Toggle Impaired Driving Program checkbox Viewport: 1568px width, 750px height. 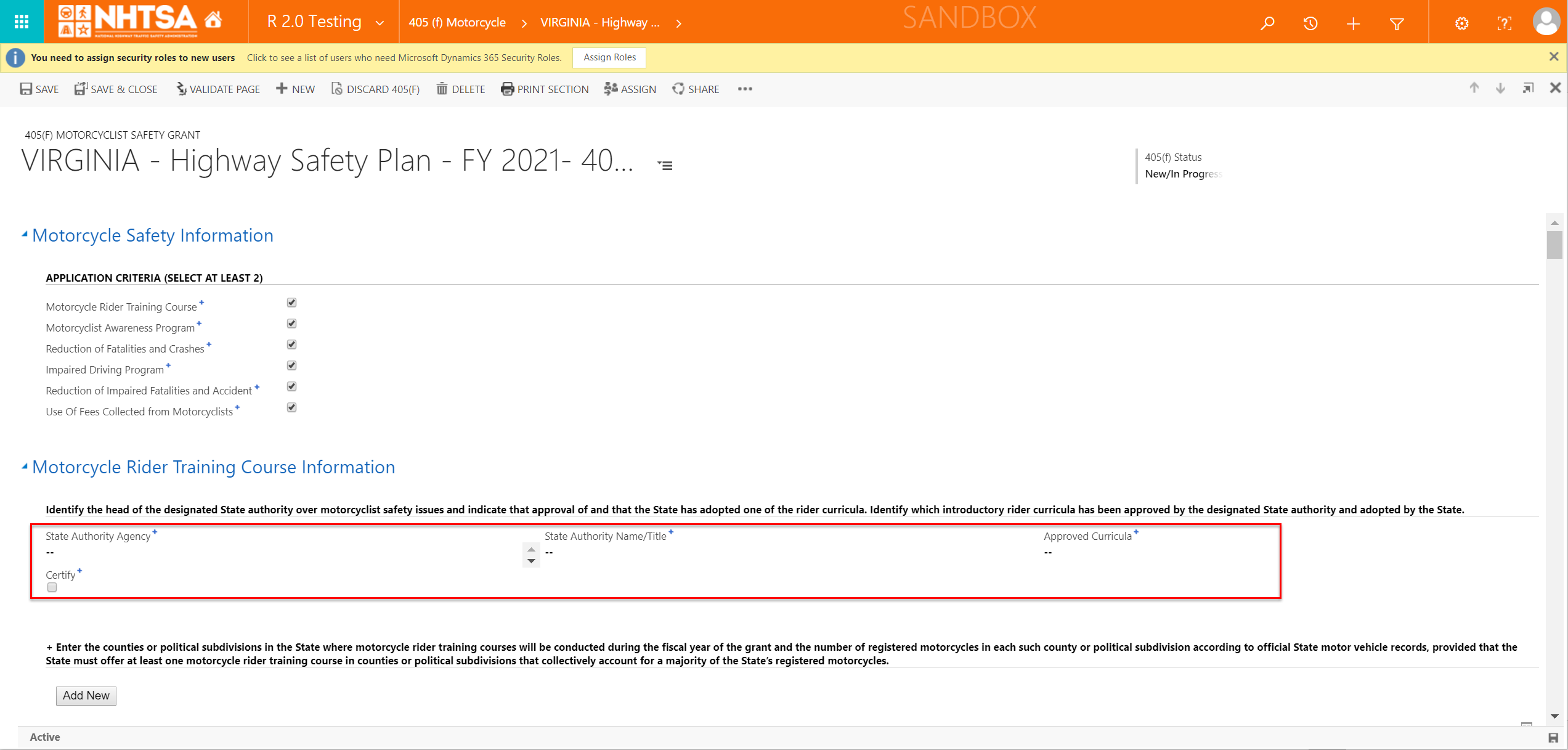point(291,365)
